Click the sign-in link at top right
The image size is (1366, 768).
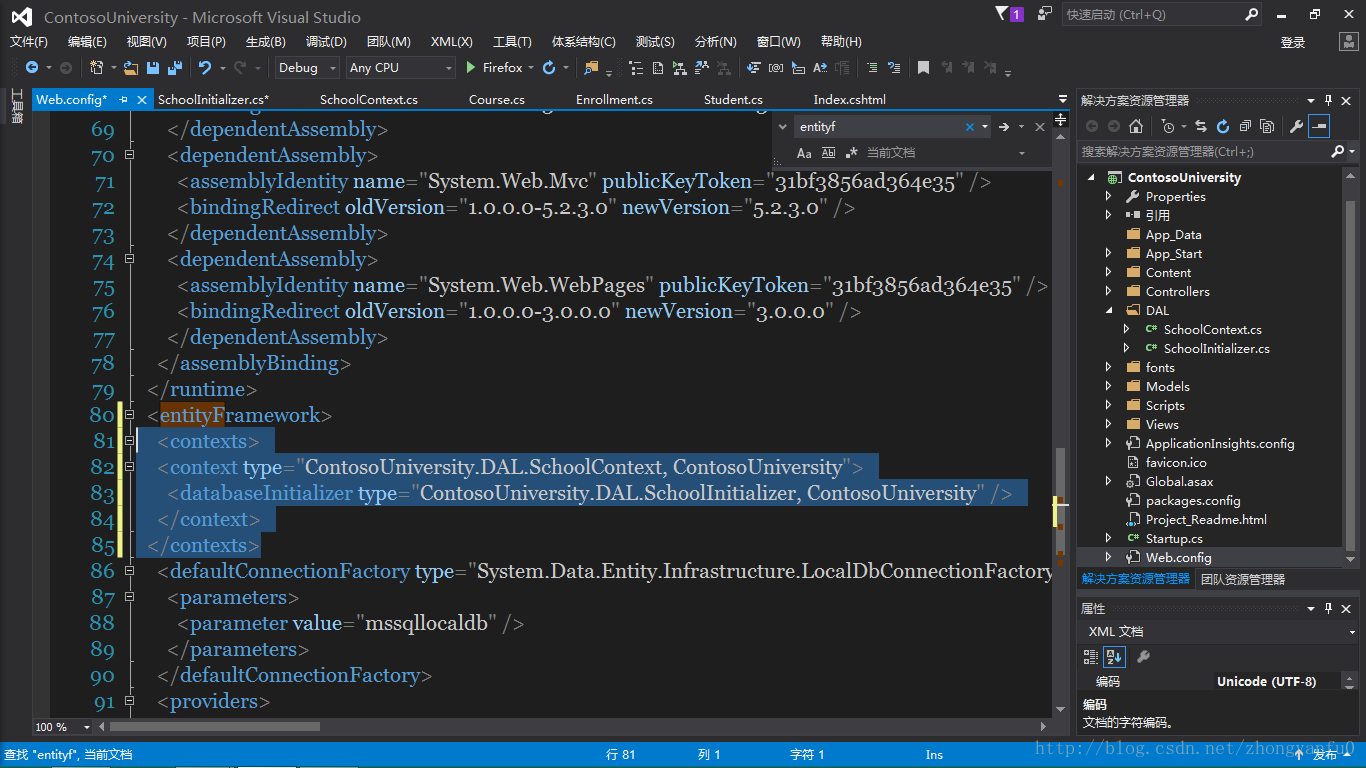1293,42
